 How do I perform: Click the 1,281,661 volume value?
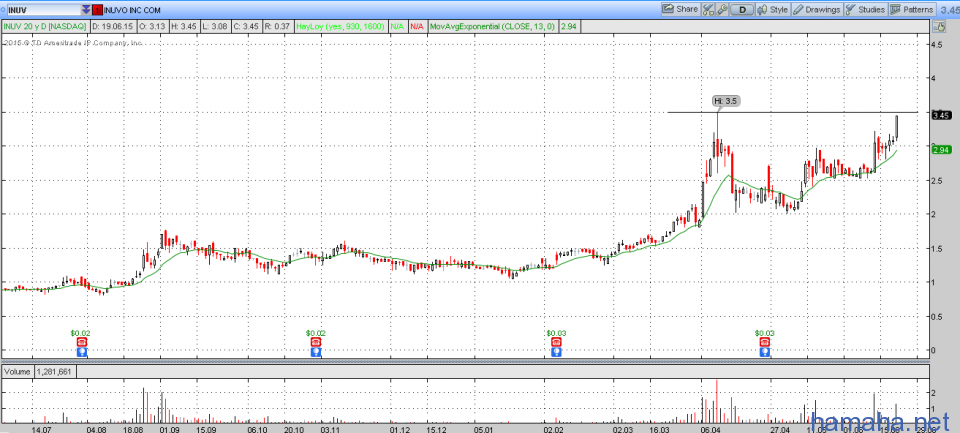click(x=56, y=371)
